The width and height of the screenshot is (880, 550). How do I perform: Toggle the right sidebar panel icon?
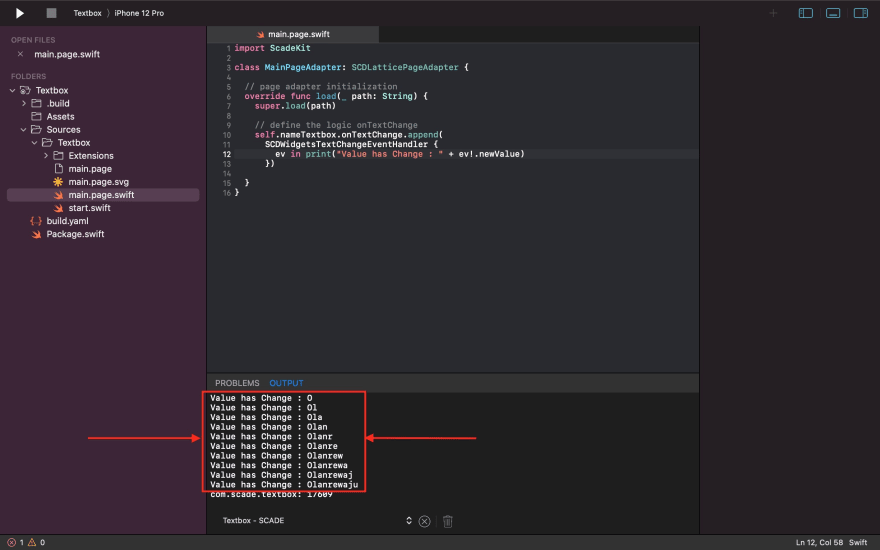[860, 13]
